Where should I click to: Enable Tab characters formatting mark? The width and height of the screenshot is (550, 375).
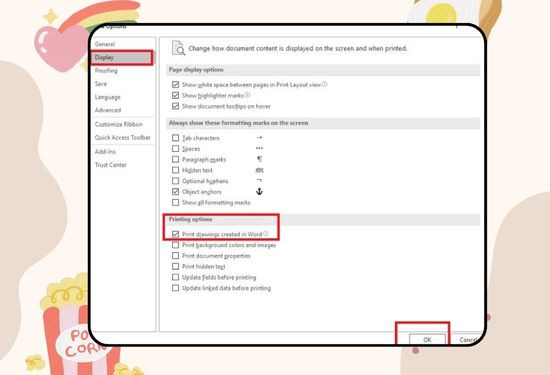[x=175, y=138]
